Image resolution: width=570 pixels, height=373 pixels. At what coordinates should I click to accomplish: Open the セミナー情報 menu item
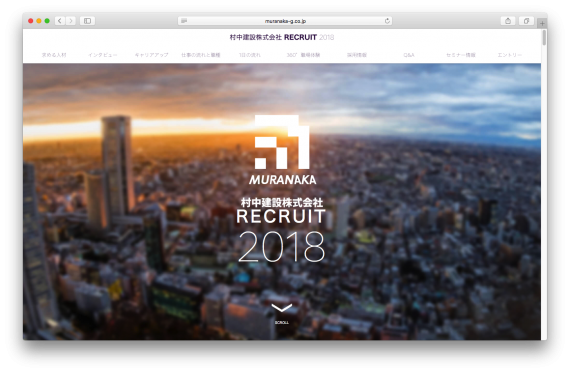[x=461, y=55]
